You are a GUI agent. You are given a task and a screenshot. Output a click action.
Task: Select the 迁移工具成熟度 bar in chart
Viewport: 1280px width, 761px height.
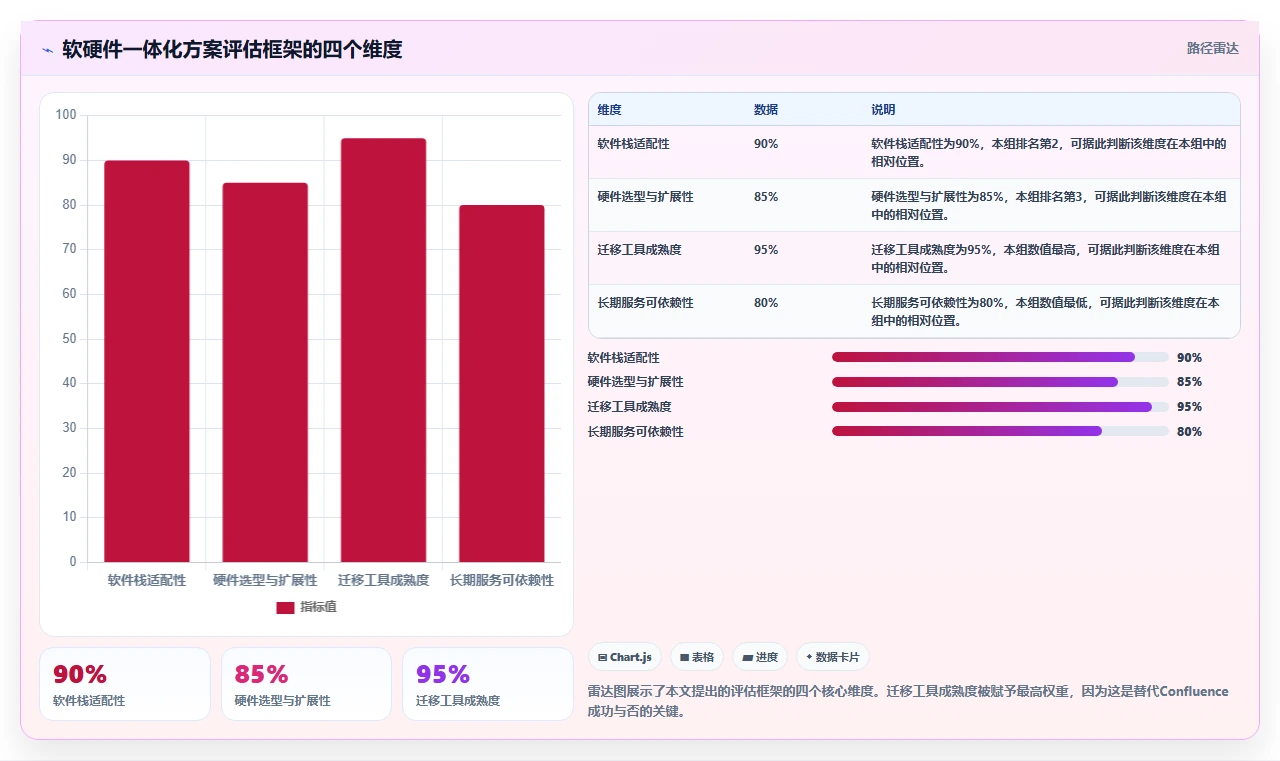(383, 350)
